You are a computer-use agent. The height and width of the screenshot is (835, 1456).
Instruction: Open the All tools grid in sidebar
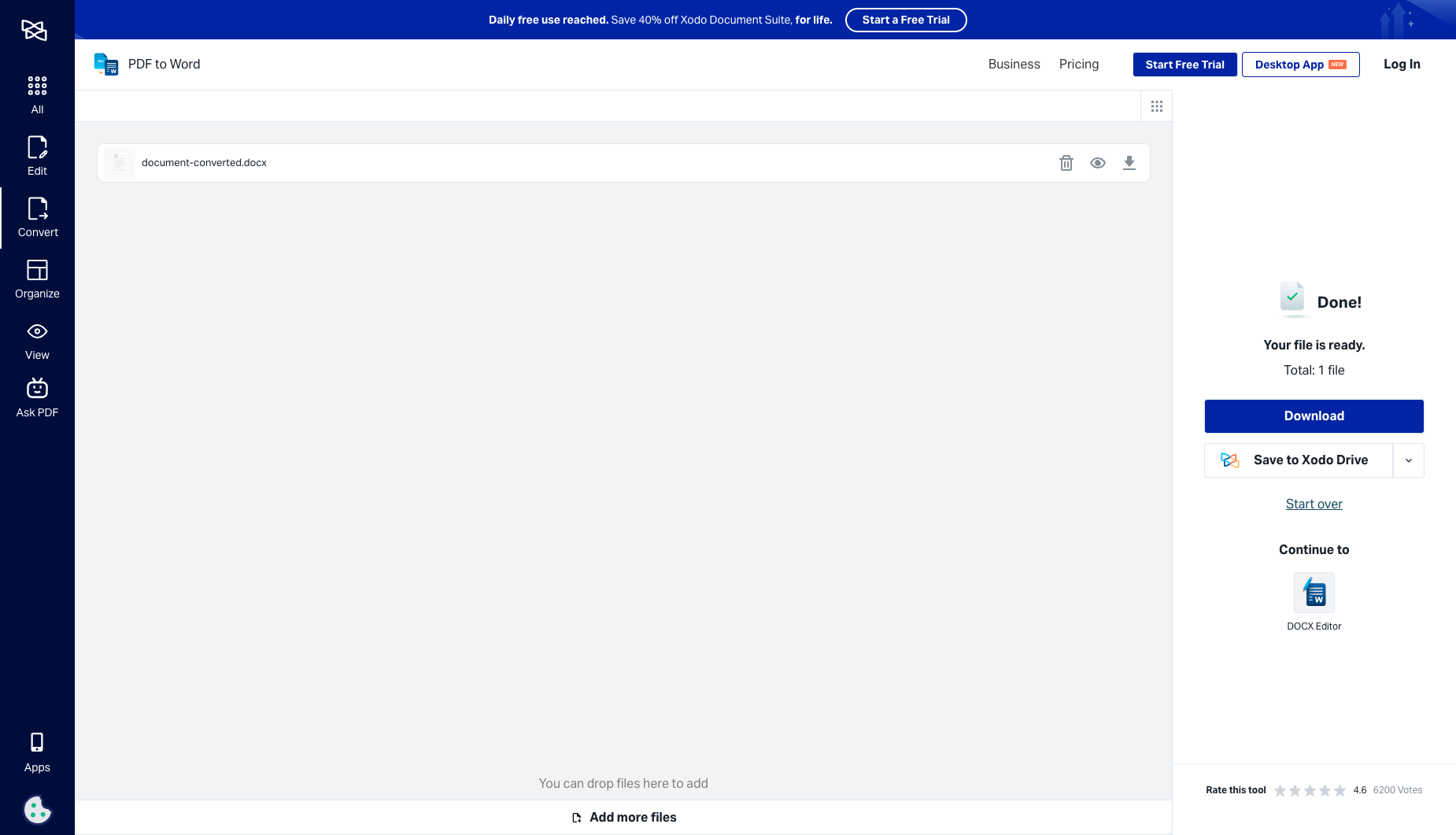(37, 95)
